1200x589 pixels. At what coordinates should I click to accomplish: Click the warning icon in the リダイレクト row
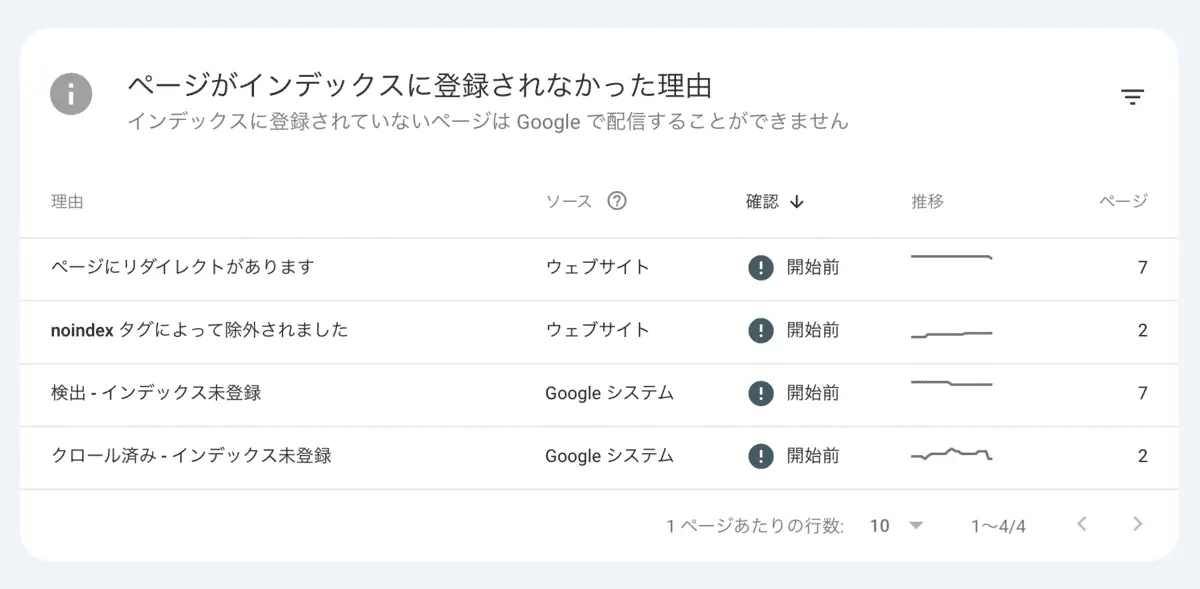(761, 268)
